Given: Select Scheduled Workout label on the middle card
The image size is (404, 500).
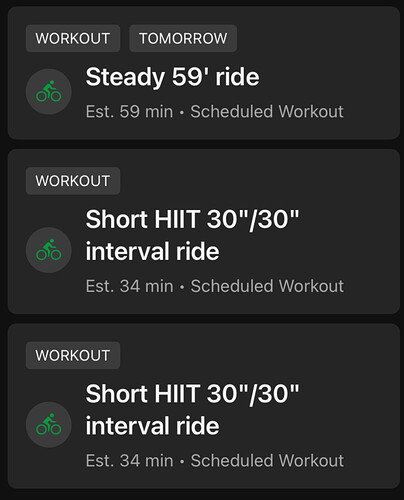Looking at the screenshot, I should tap(267, 286).
